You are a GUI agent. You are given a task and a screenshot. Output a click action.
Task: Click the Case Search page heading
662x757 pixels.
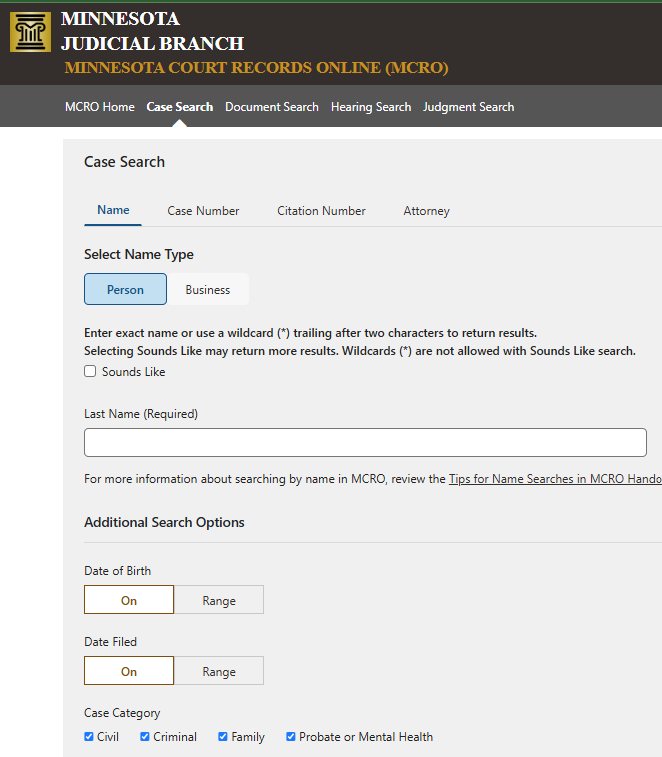pos(125,162)
